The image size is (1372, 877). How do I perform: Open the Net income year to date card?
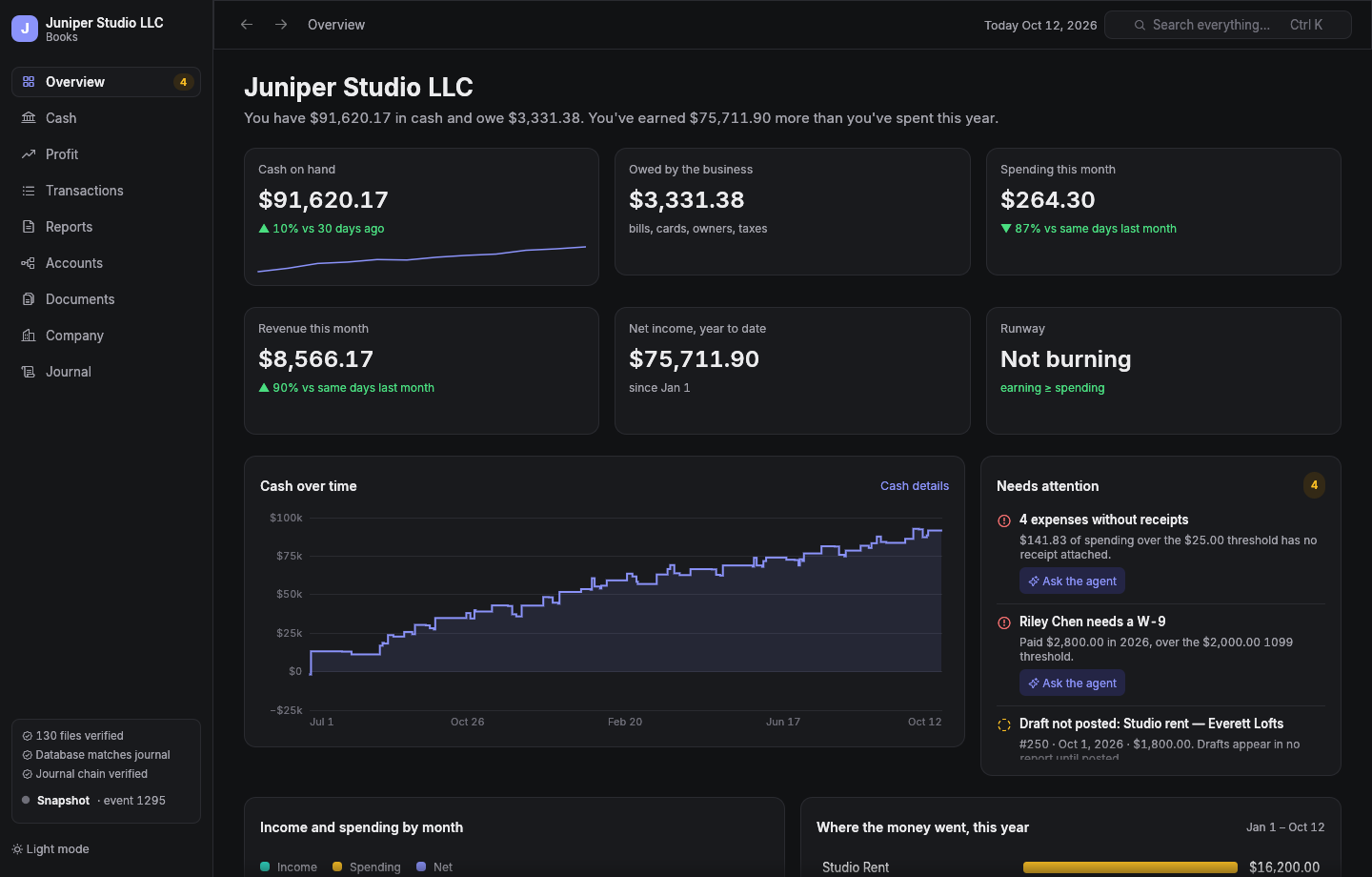pos(792,371)
